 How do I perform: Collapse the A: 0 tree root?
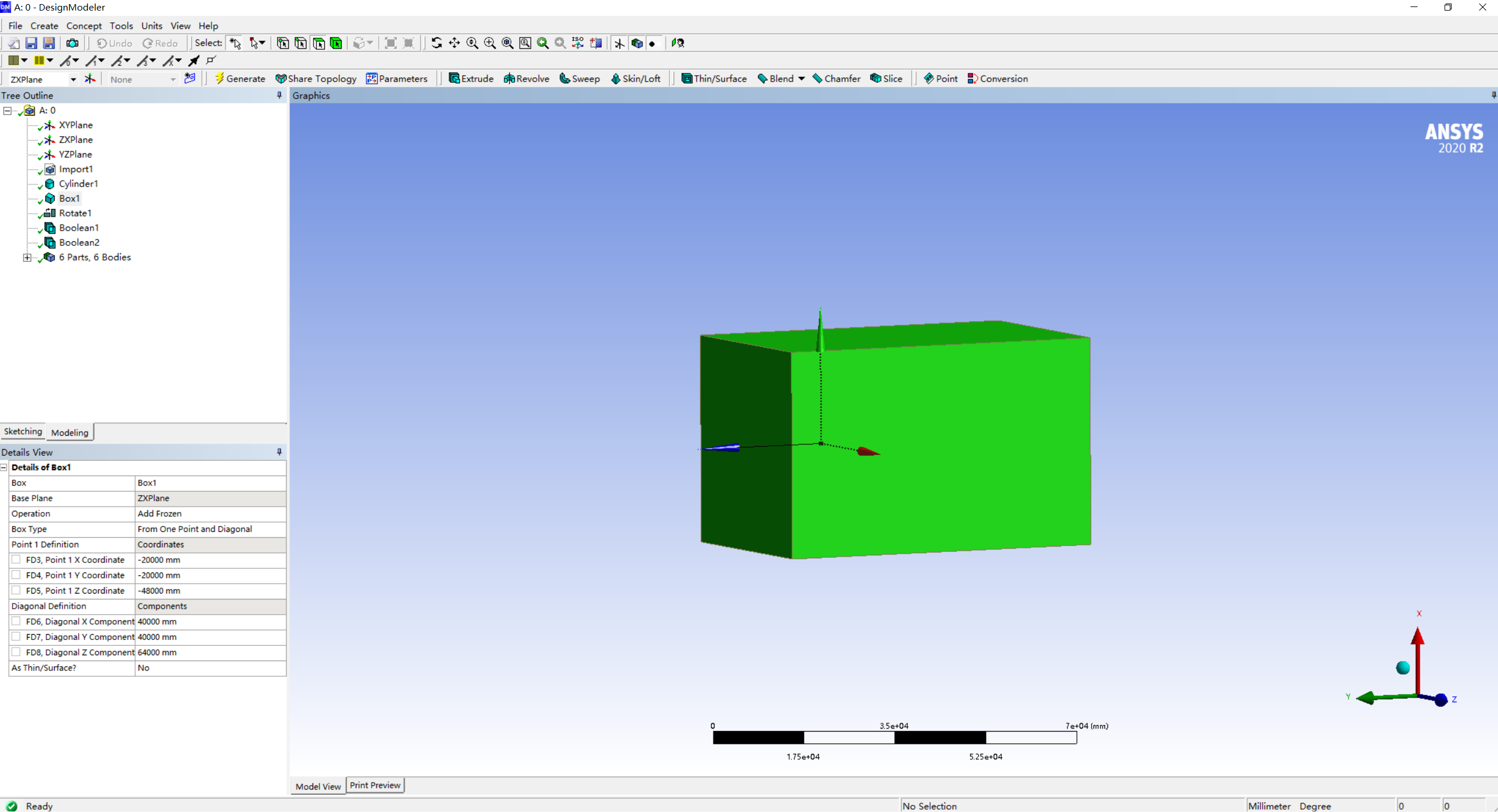point(7,110)
